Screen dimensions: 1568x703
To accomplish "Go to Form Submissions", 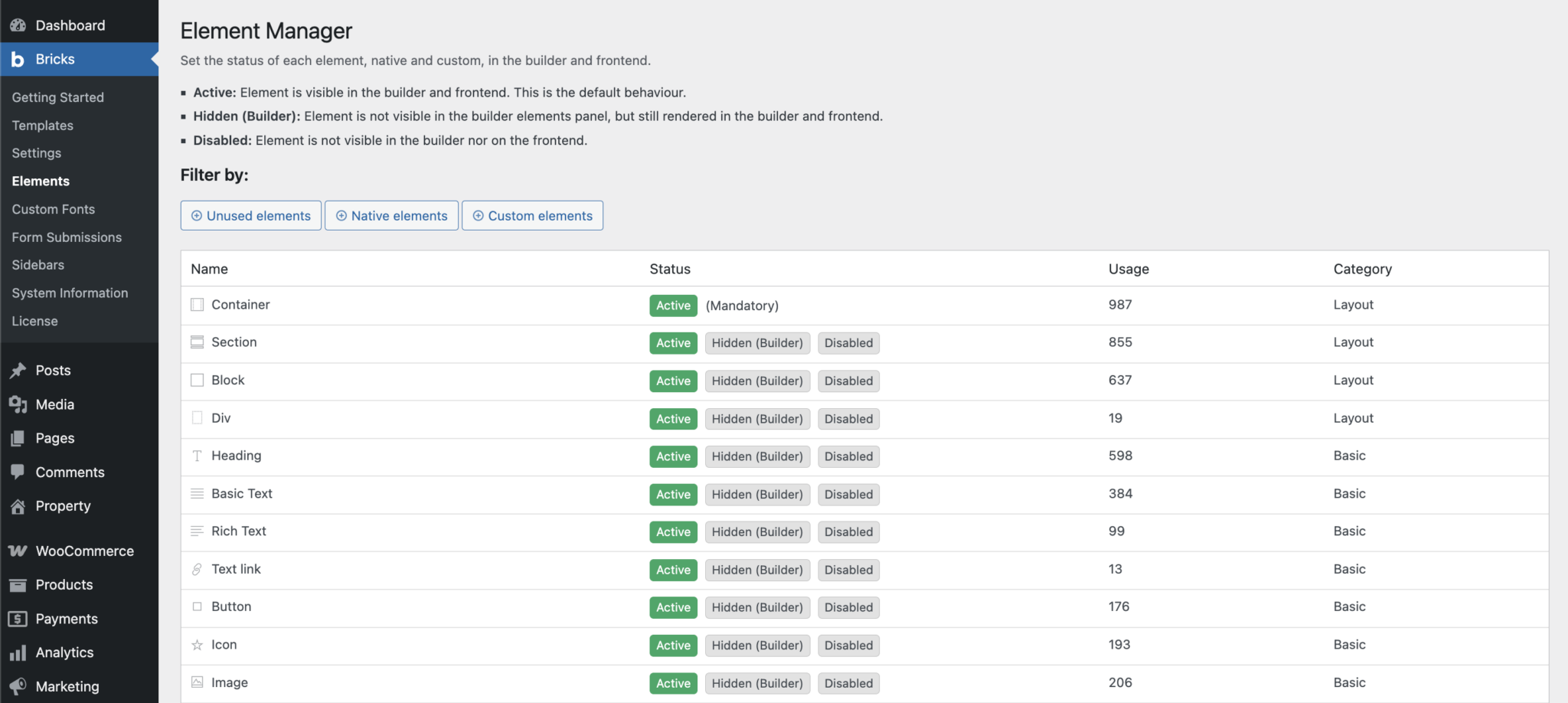I will coord(67,237).
